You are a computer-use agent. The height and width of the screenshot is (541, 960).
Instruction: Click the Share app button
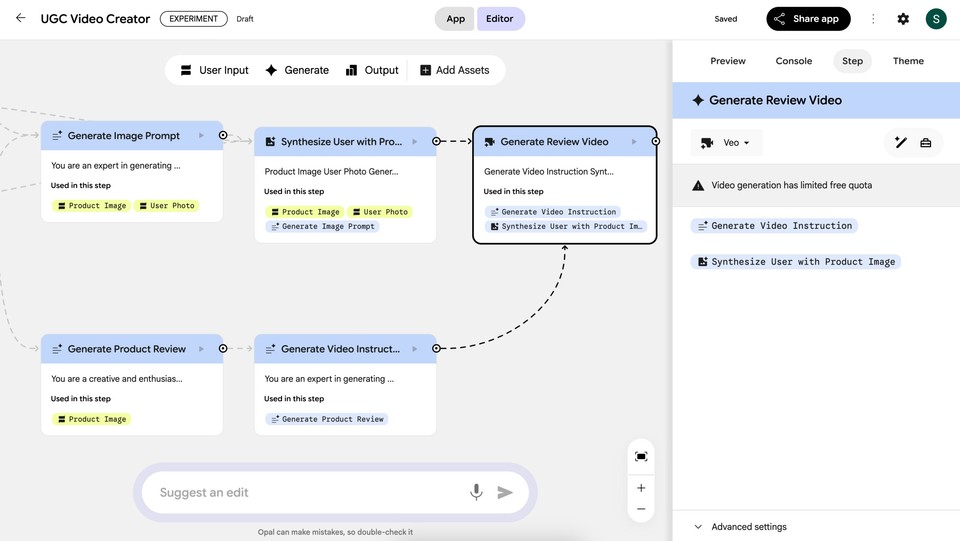point(808,19)
